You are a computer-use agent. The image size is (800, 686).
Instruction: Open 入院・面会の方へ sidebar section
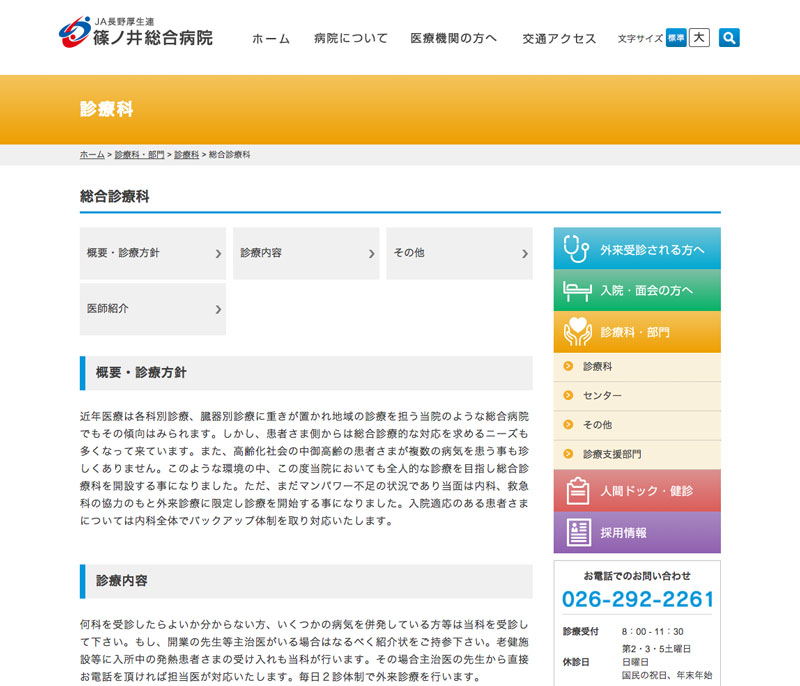click(637, 290)
